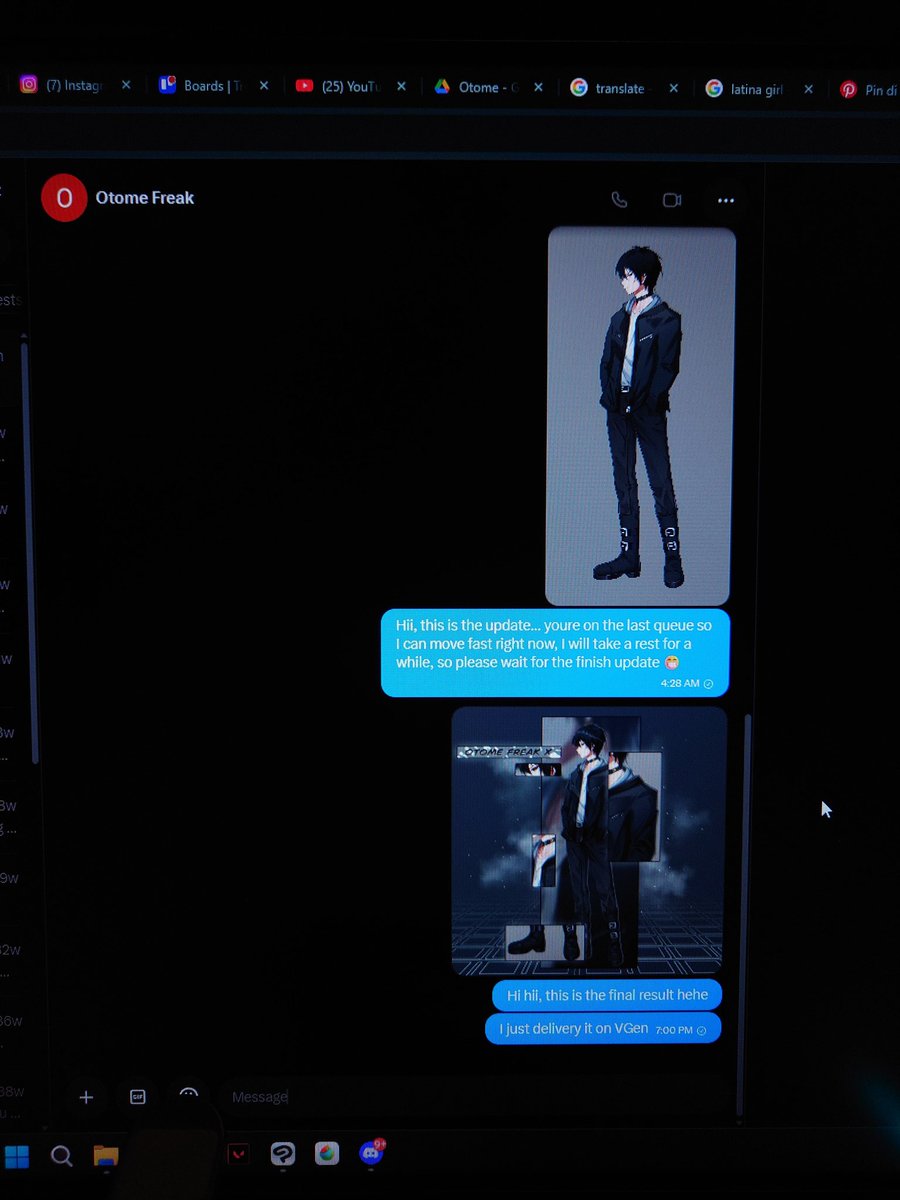Close the Otome Drive tab
The image size is (900, 1200).
(x=538, y=88)
